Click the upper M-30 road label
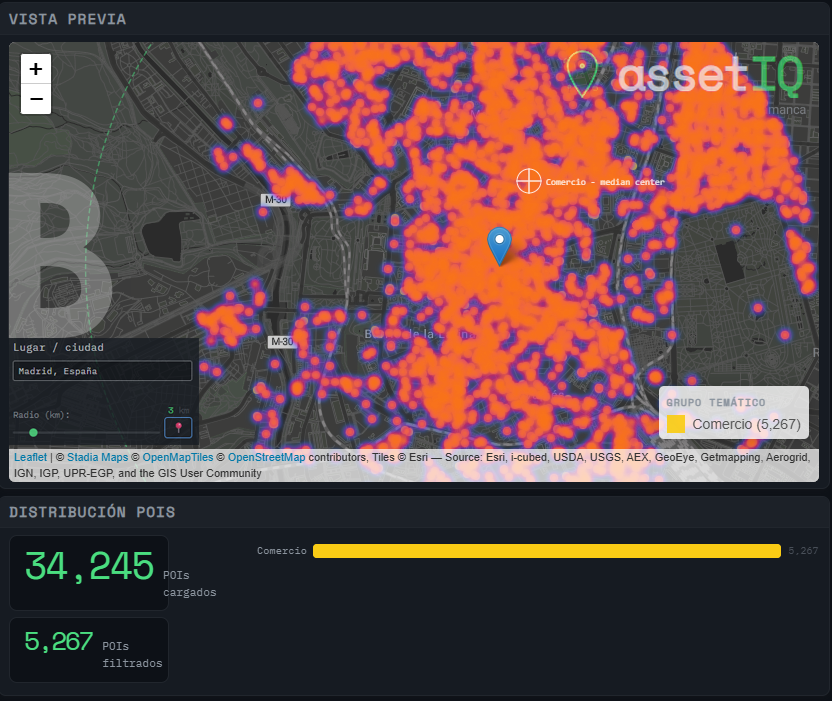Viewport: 832px width, 701px height. (275, 200)
